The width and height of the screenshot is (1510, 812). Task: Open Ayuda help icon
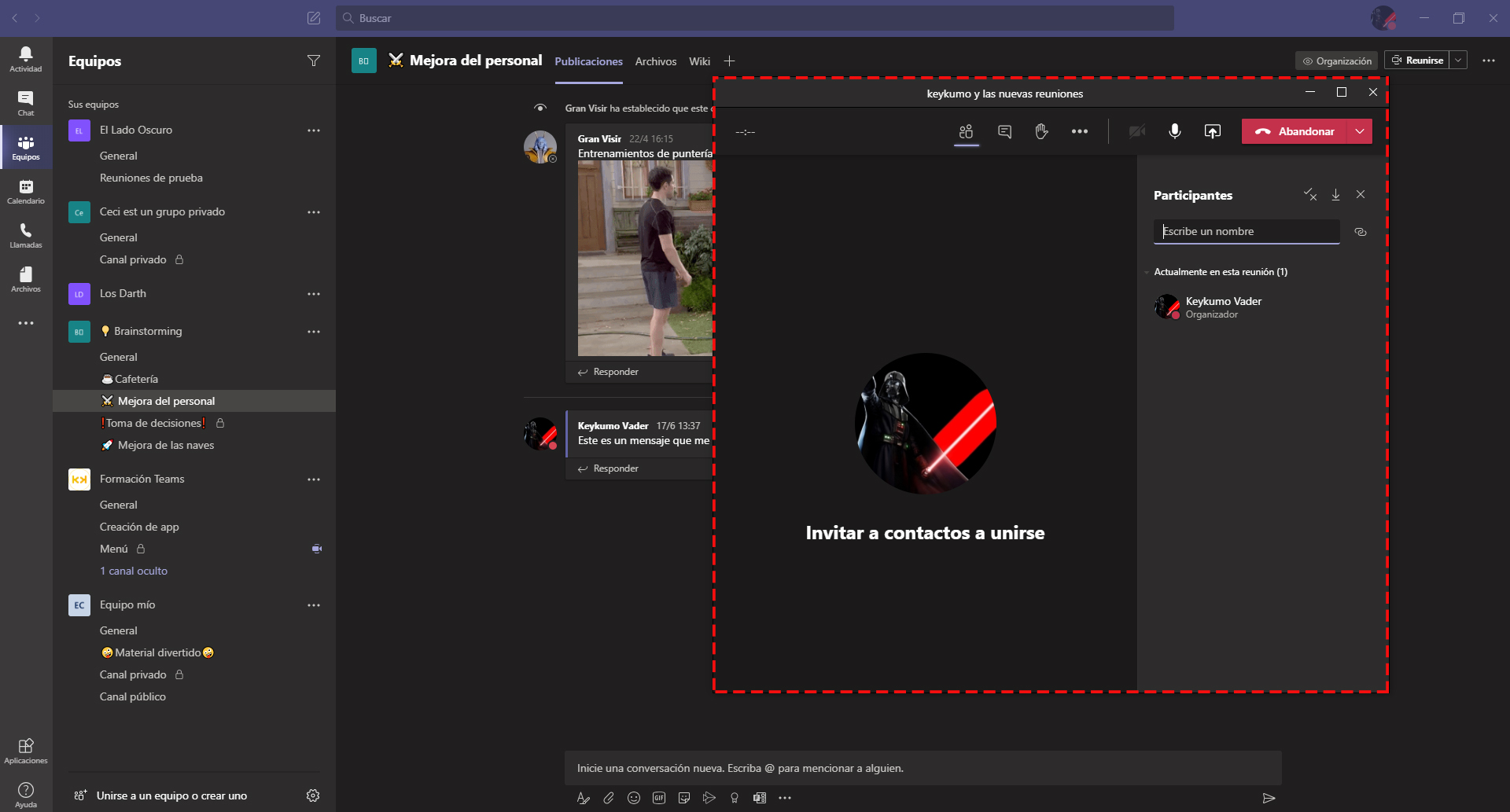coord(26,794)
